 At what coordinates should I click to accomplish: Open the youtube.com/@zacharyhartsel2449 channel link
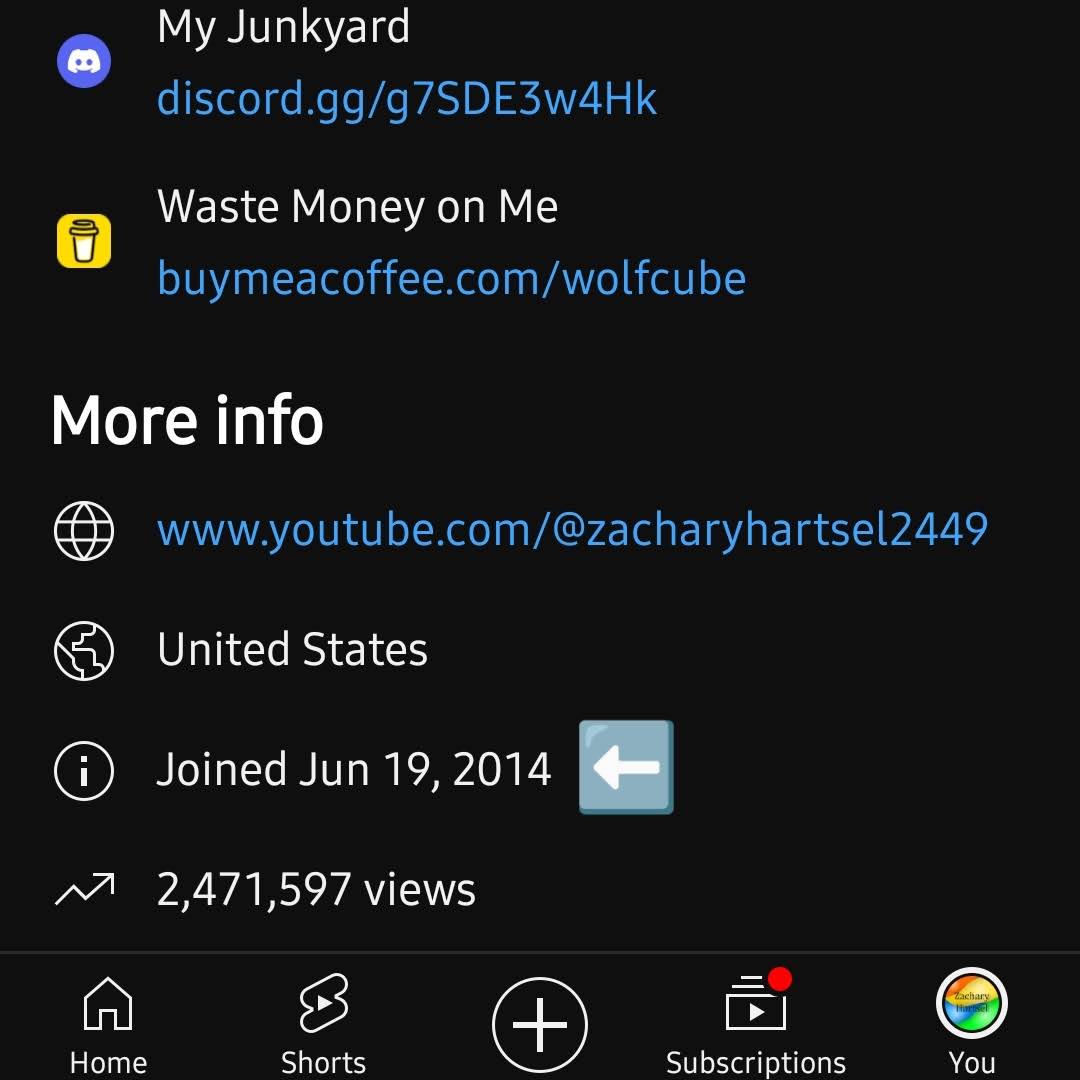[572, 530]
